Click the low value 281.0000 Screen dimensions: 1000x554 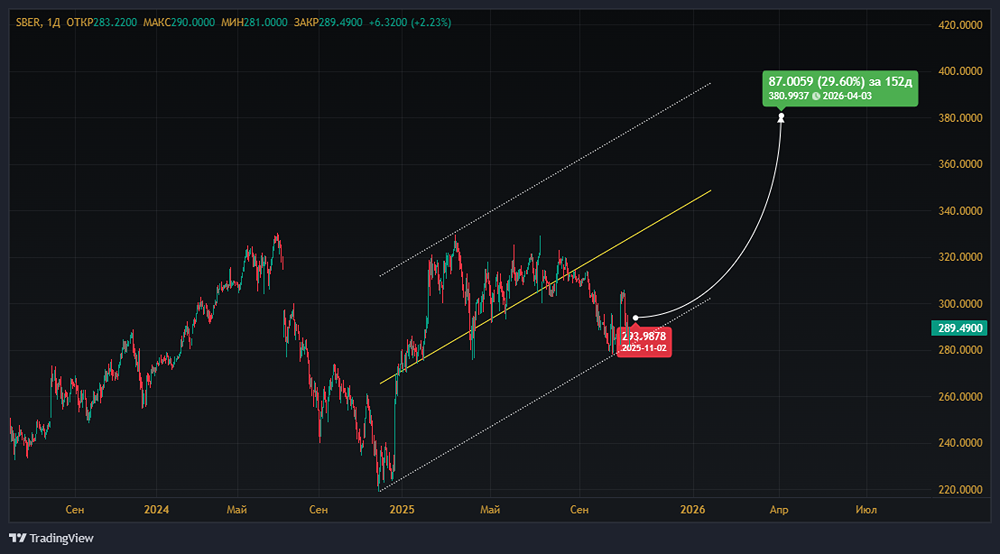[266, 22]
